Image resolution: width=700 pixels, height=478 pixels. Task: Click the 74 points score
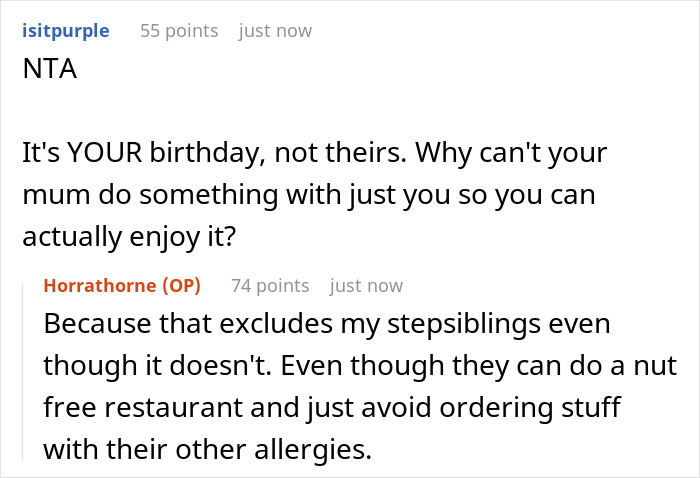tap(270, 286)
